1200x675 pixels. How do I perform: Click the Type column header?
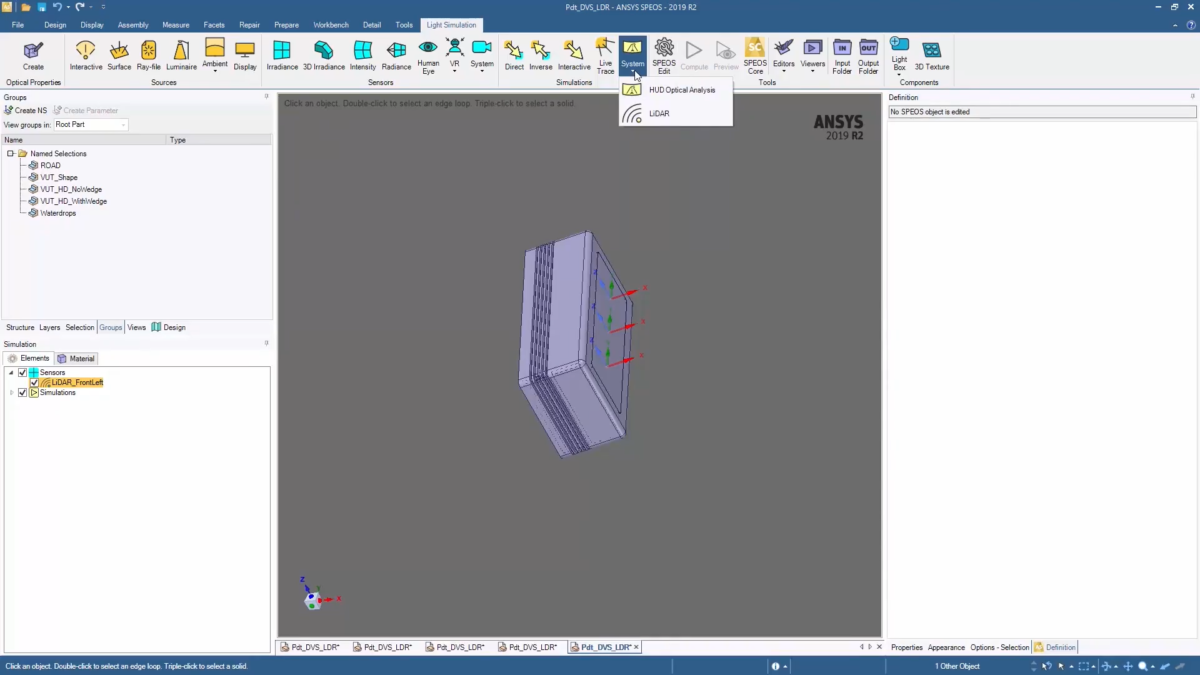(219, 140)
